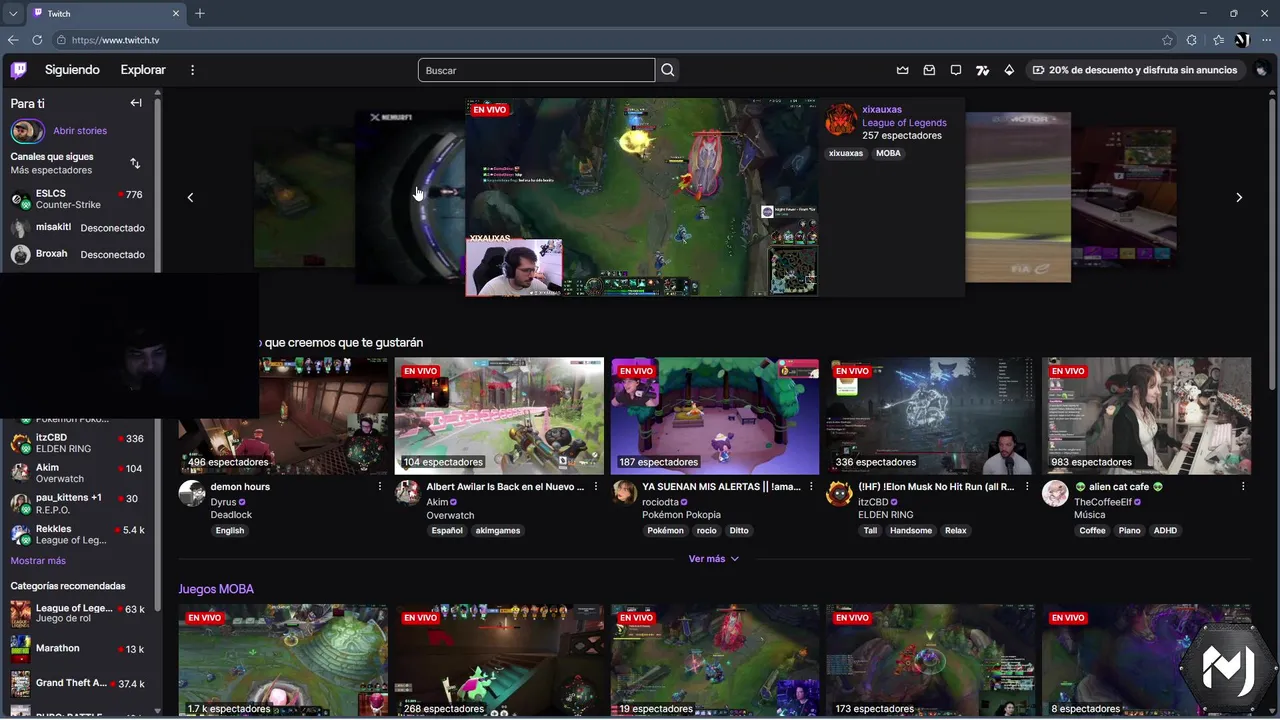Open the MOBA stream with 268 espectadores
The height and width of the screenshot is (720, 1280).
pos(499,660)
